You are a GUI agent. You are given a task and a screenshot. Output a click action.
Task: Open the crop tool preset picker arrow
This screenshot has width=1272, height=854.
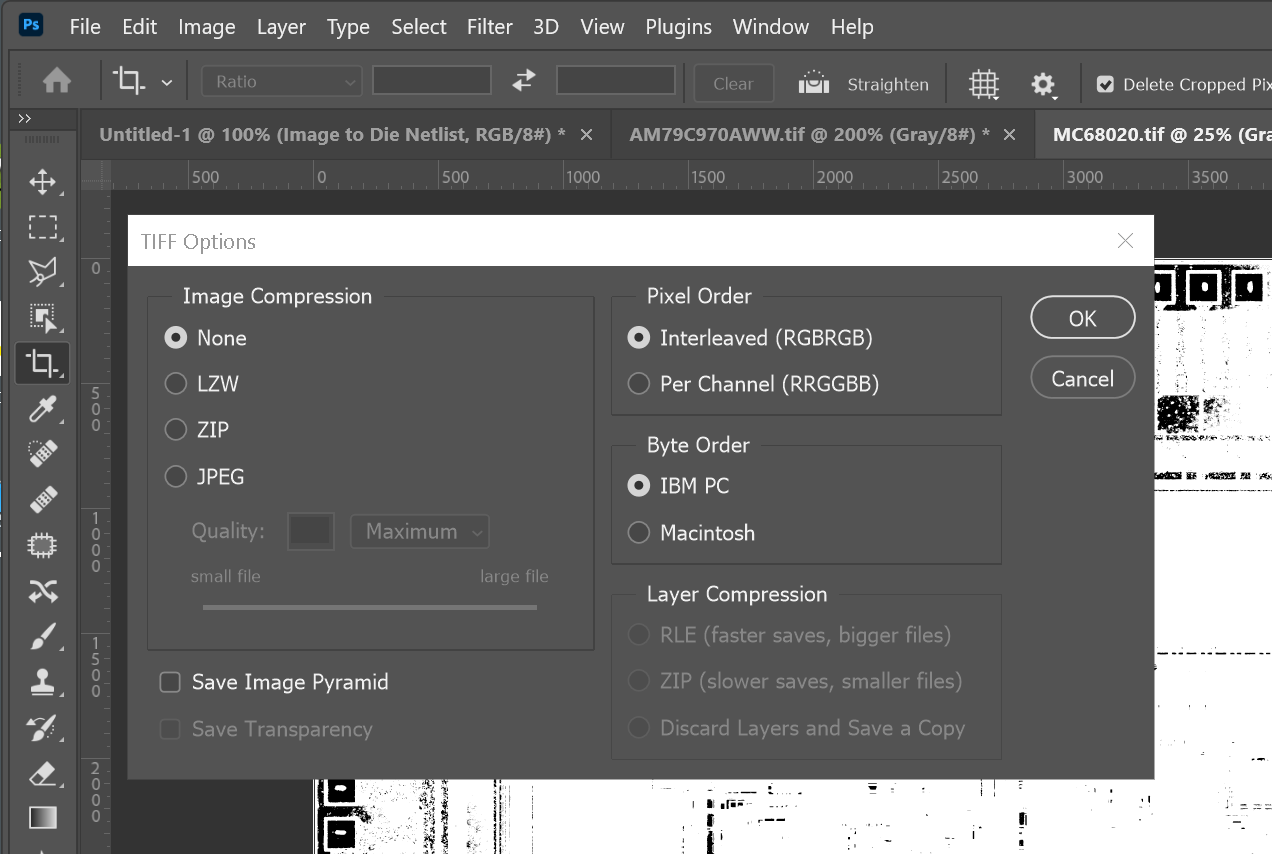167,81
